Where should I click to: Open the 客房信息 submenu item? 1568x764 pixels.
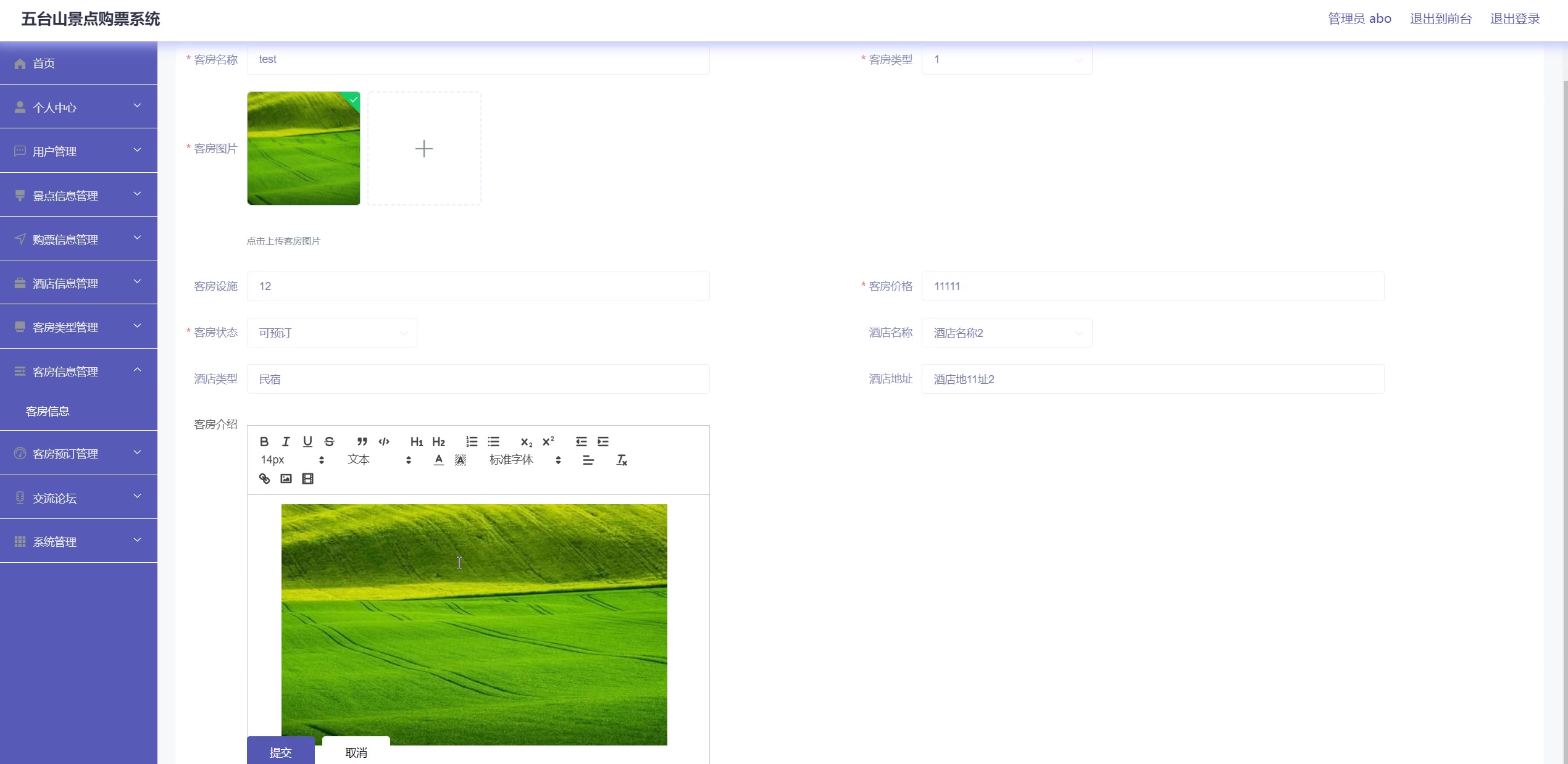click(x=48, y=411)
